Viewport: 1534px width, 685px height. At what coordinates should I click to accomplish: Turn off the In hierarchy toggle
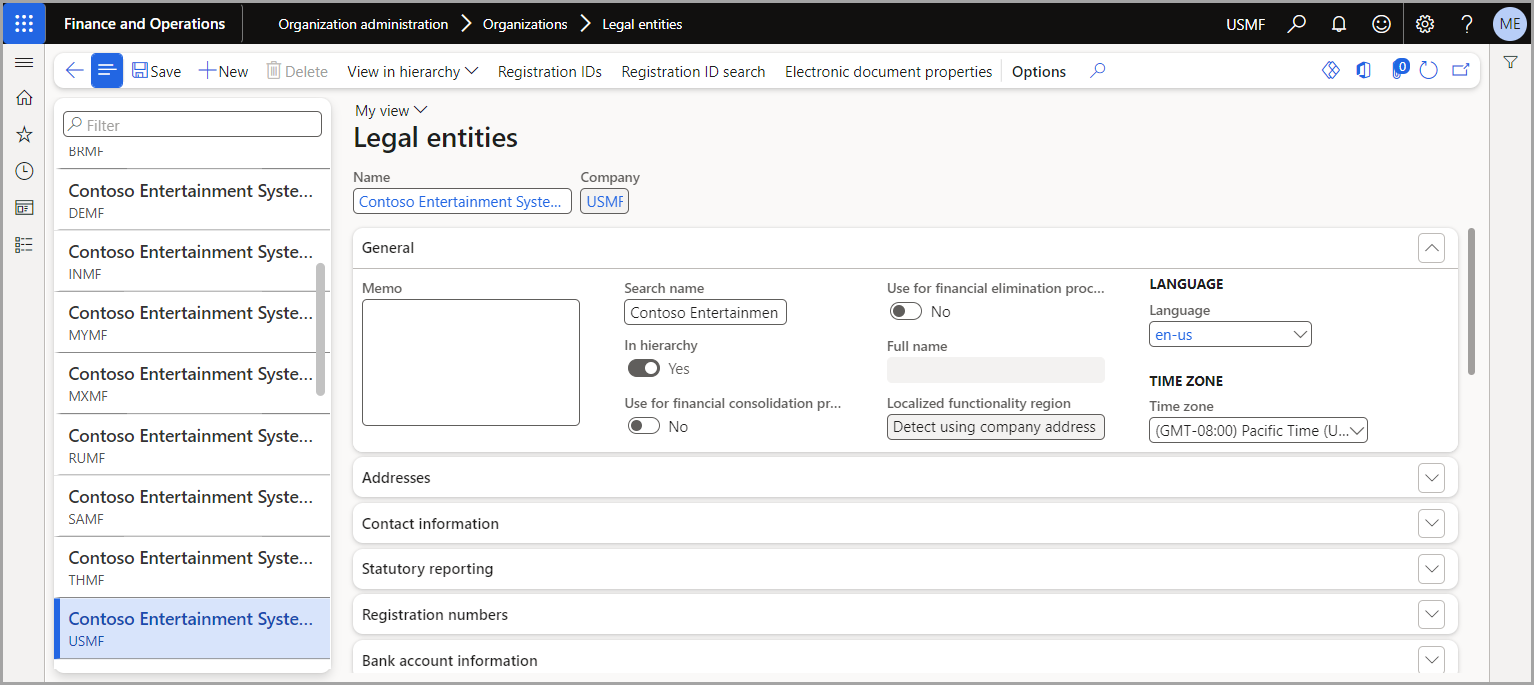(644, 369)
